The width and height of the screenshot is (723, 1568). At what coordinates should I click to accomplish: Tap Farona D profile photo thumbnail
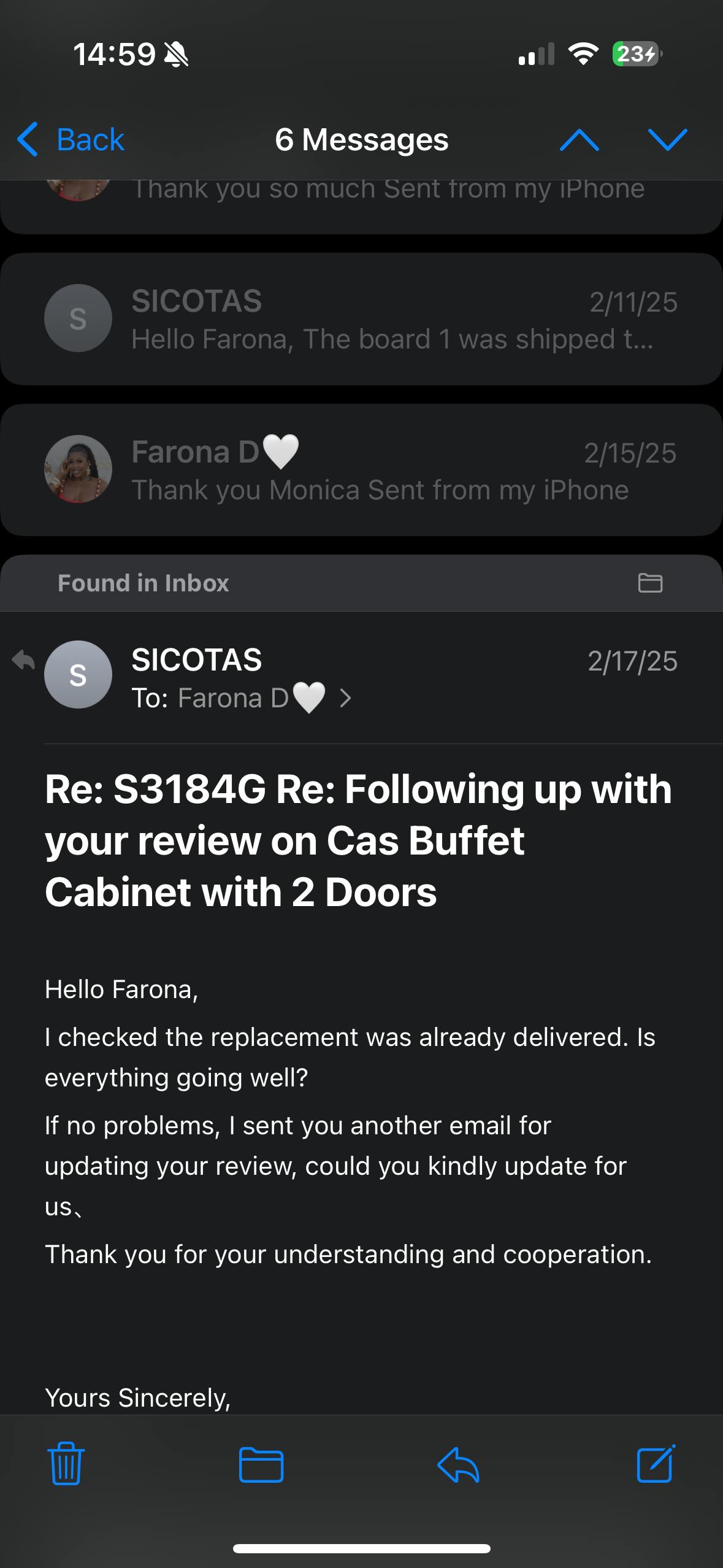coord(78,469)
